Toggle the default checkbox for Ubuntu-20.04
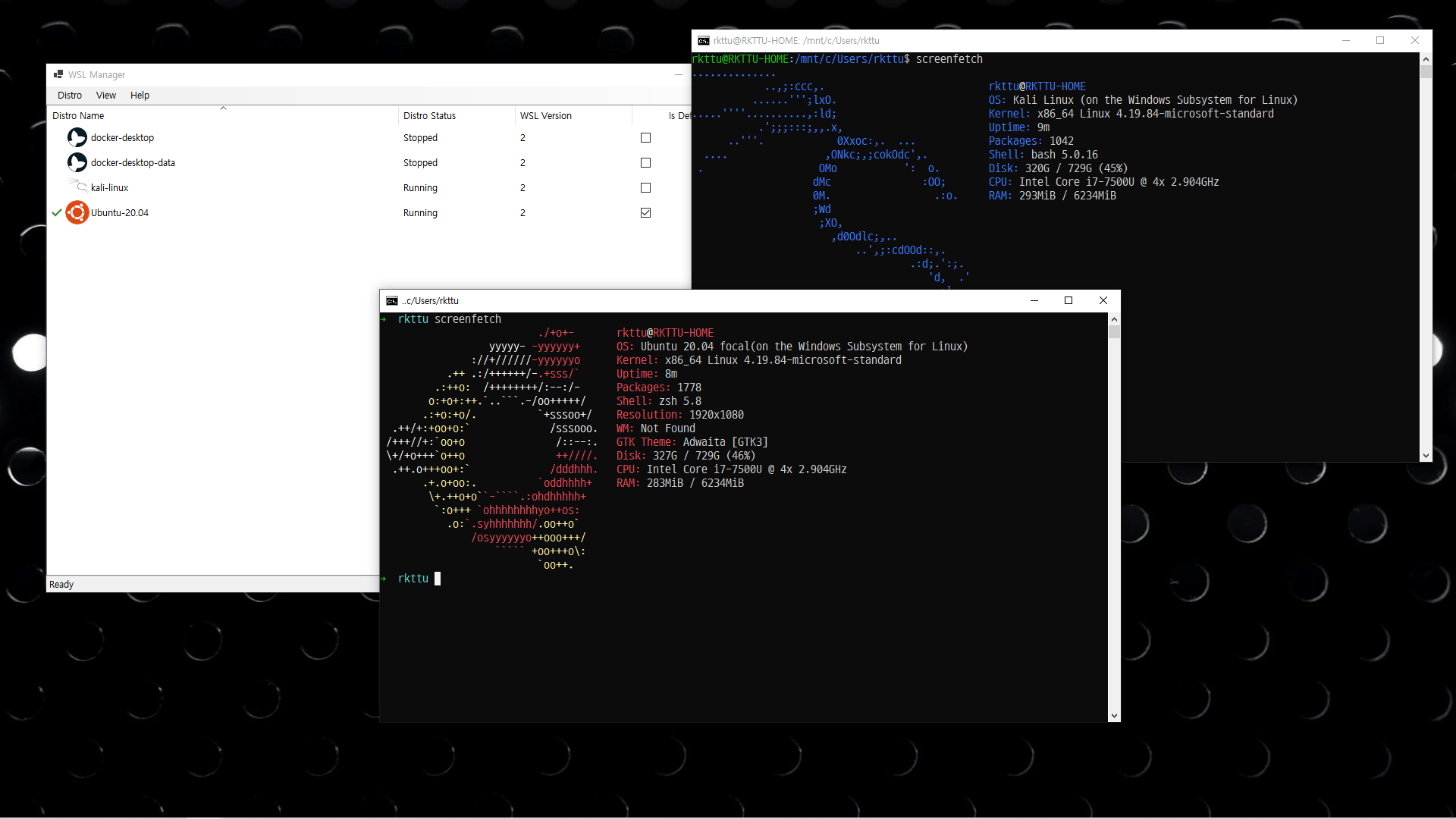 point(645,213)
